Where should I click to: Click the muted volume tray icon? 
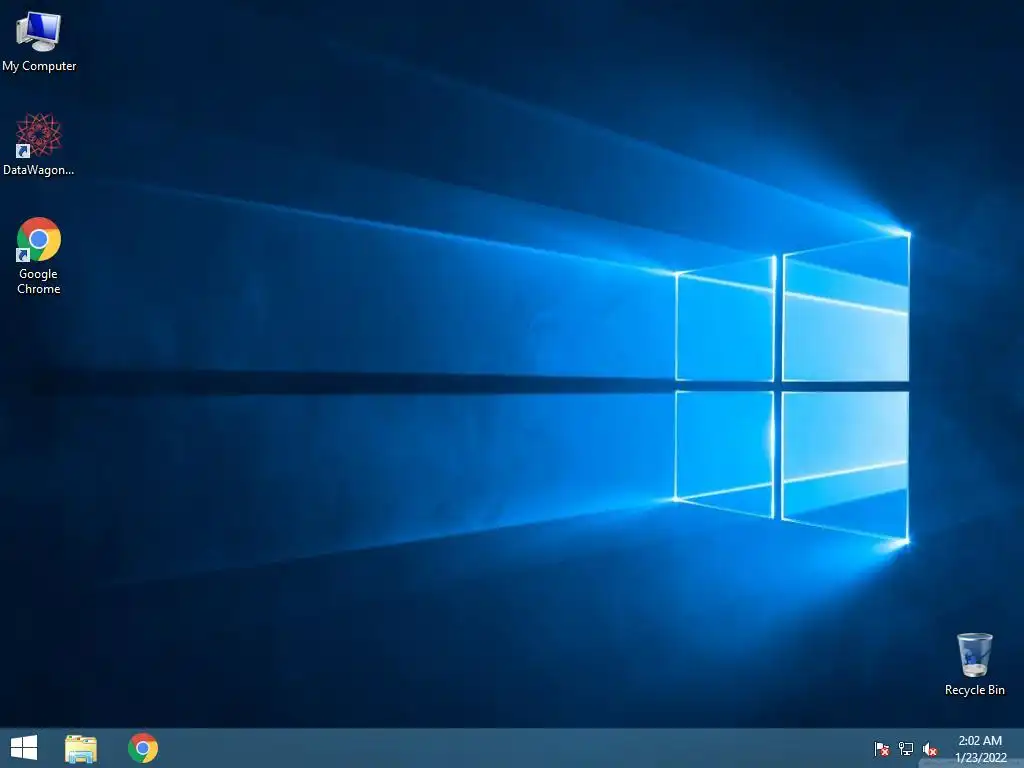point(930,749)
